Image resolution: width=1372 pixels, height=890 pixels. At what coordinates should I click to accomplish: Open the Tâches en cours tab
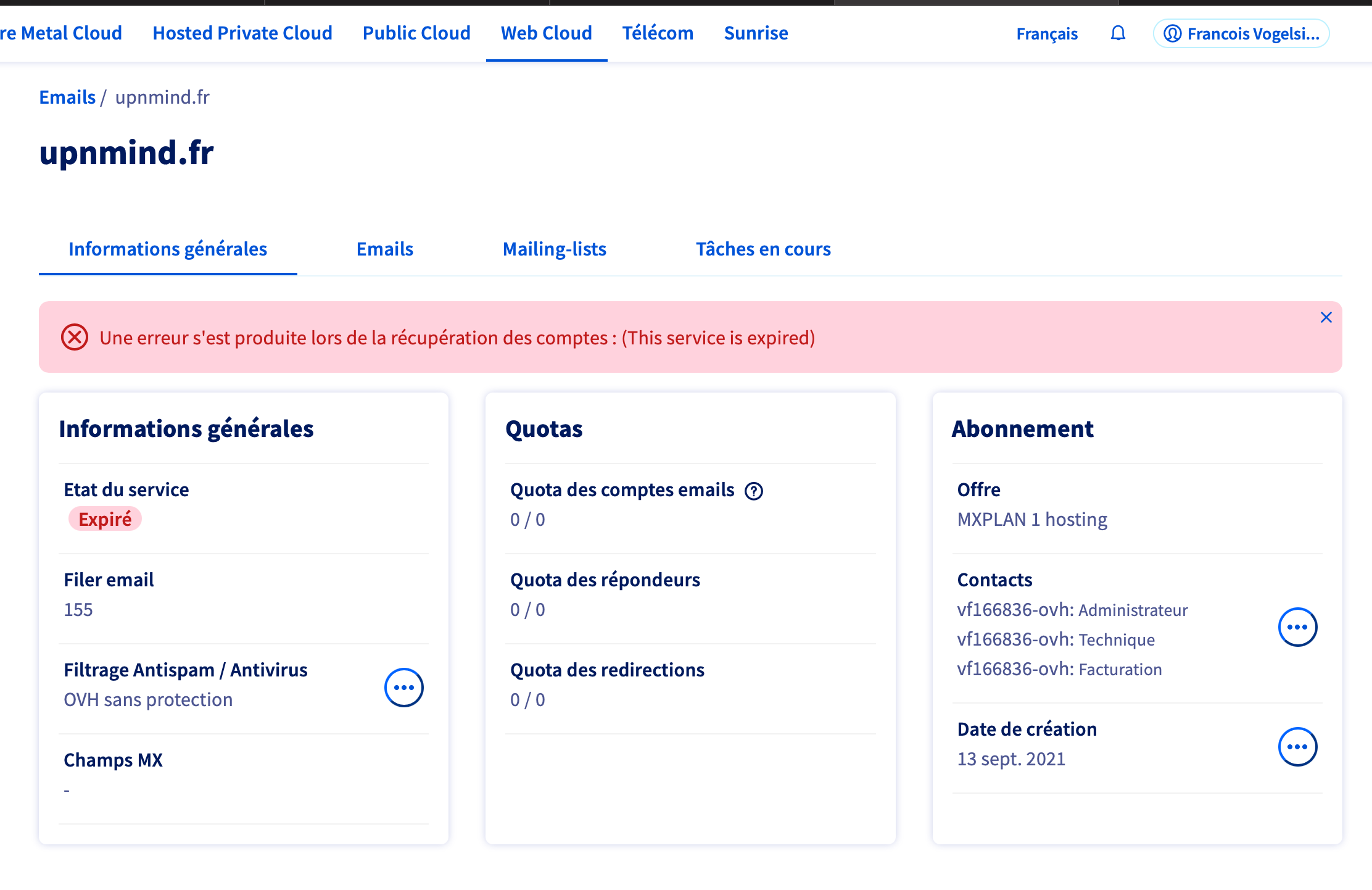pyautogui.click(x=763, y=249)
